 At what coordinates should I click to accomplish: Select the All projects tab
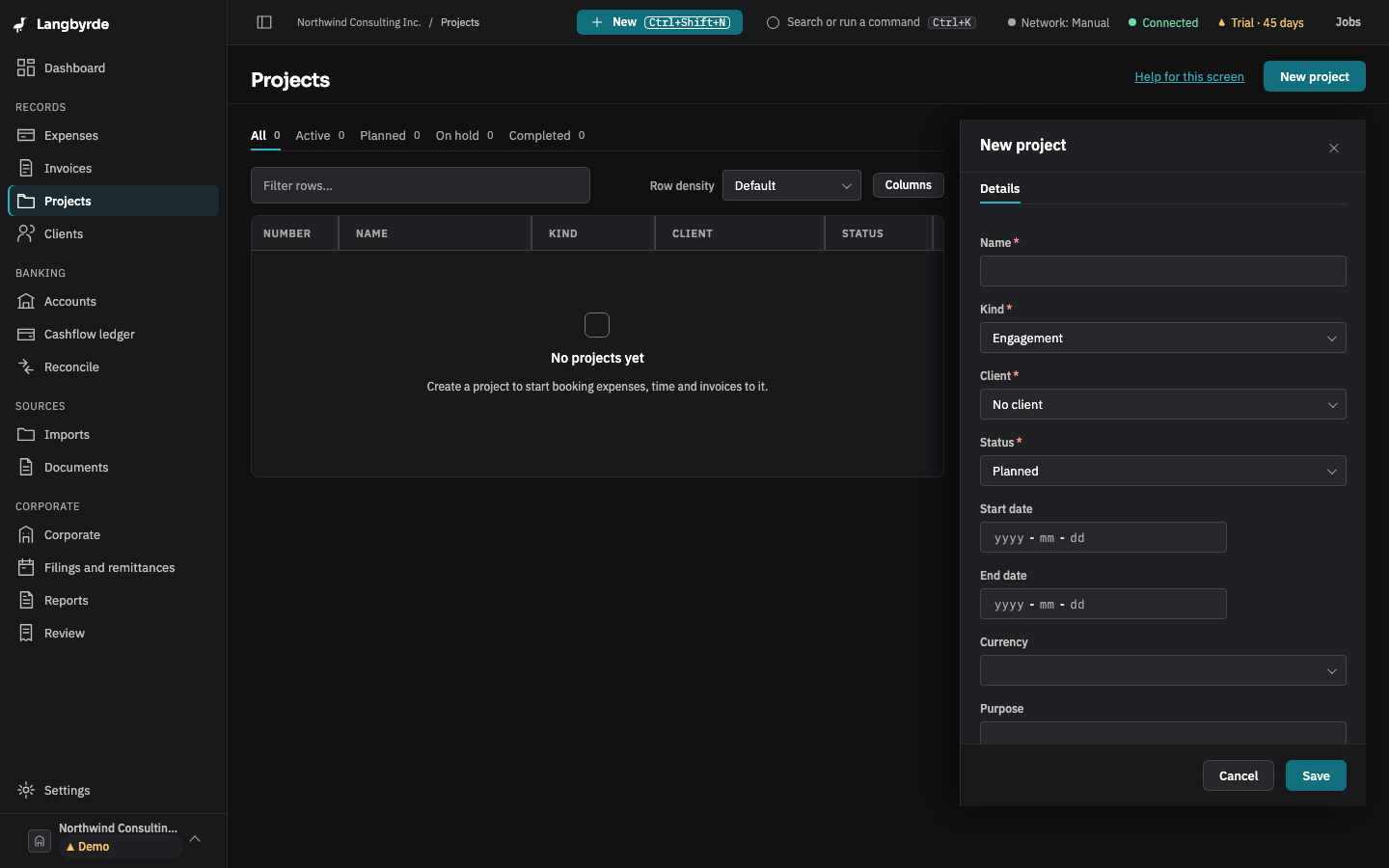[265, 135]
